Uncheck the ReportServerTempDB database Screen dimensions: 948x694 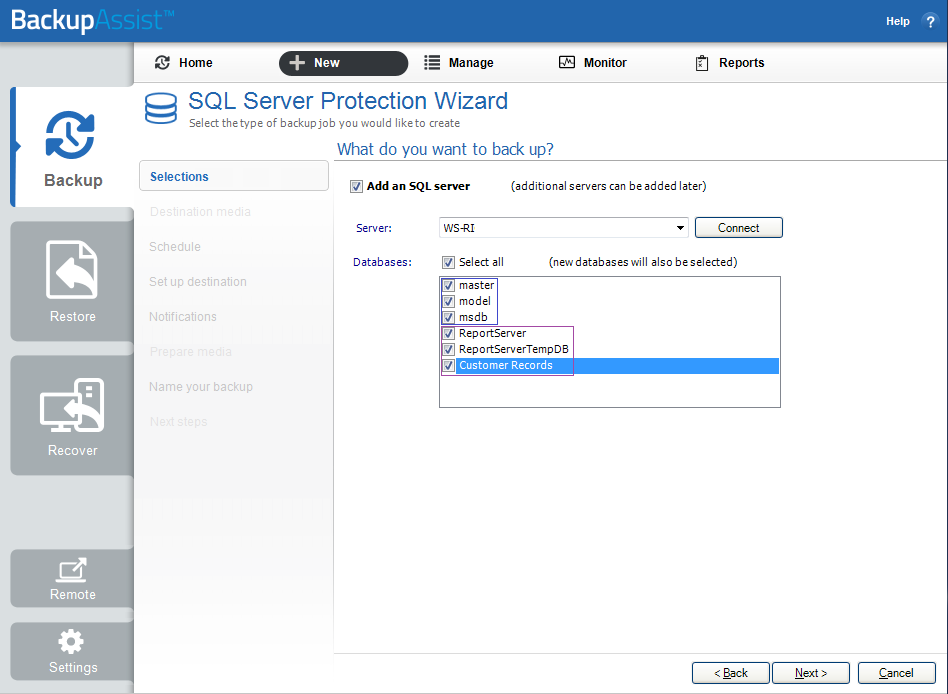pos(448,349)
